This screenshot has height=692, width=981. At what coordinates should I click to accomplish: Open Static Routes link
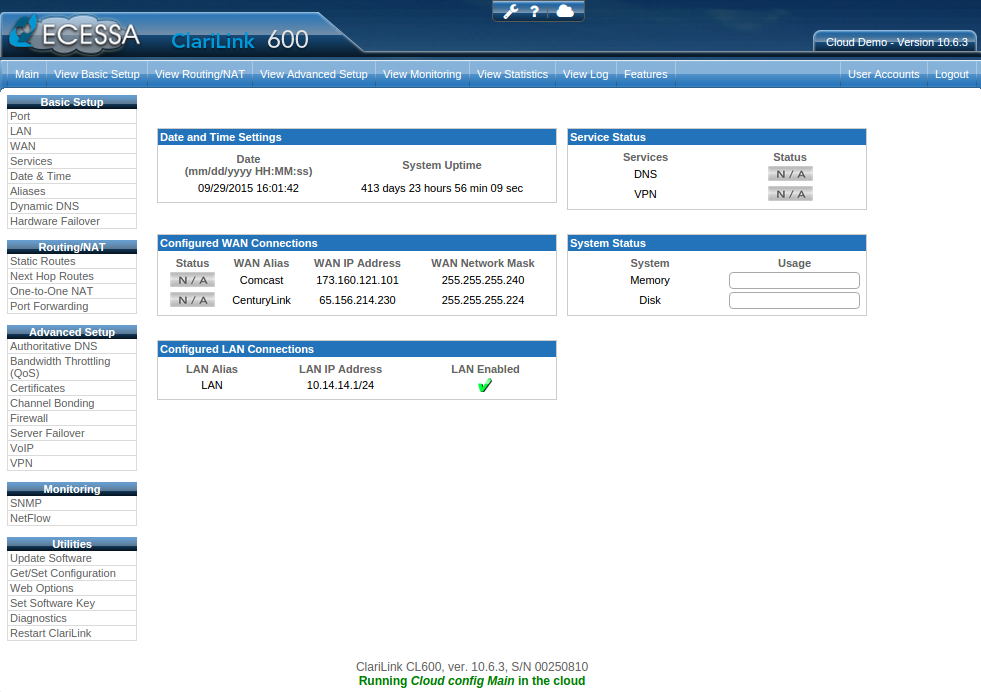(x=72, y=262)
